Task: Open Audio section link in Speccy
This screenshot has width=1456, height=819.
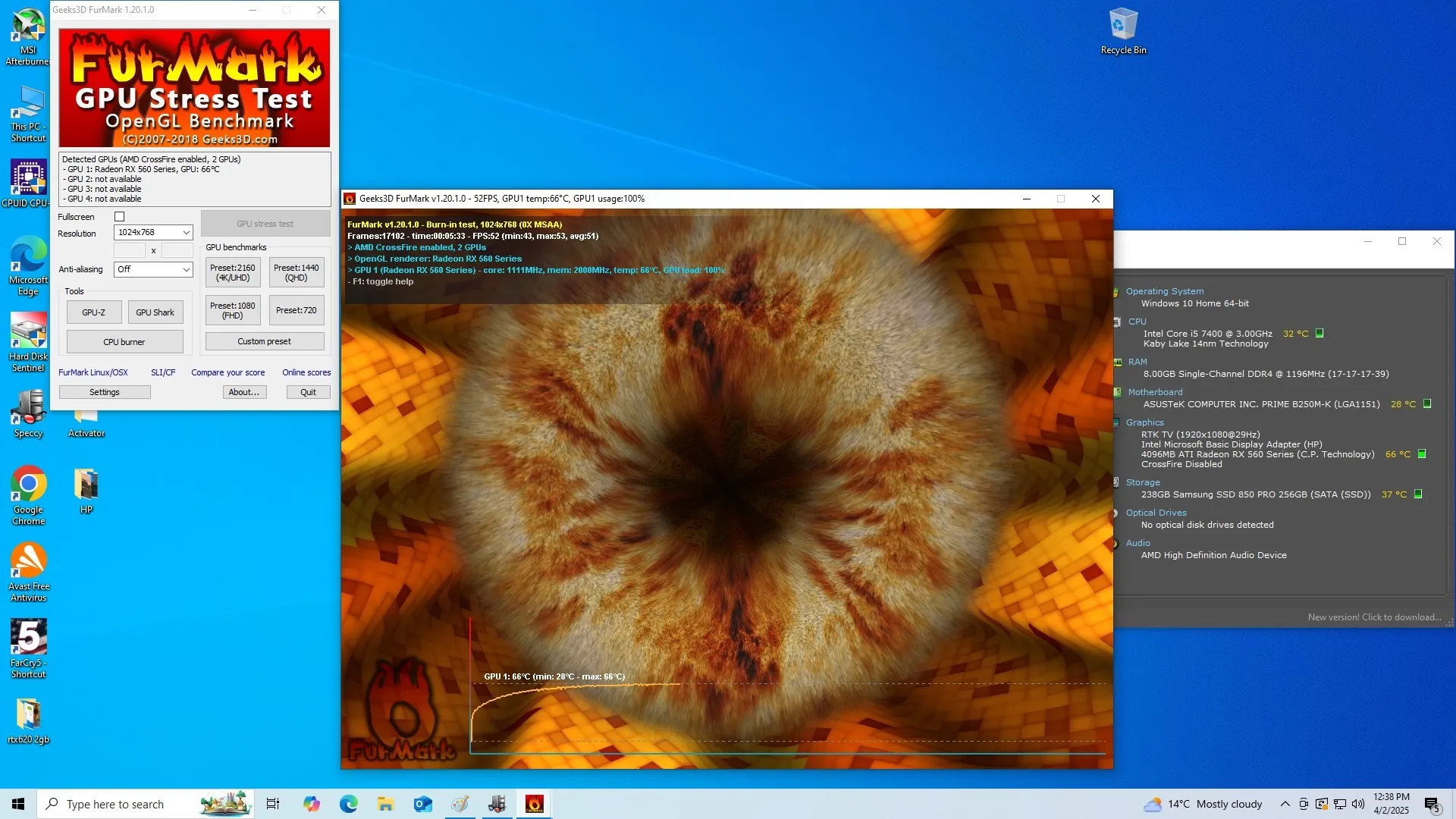Action: tap(1137, 543)
